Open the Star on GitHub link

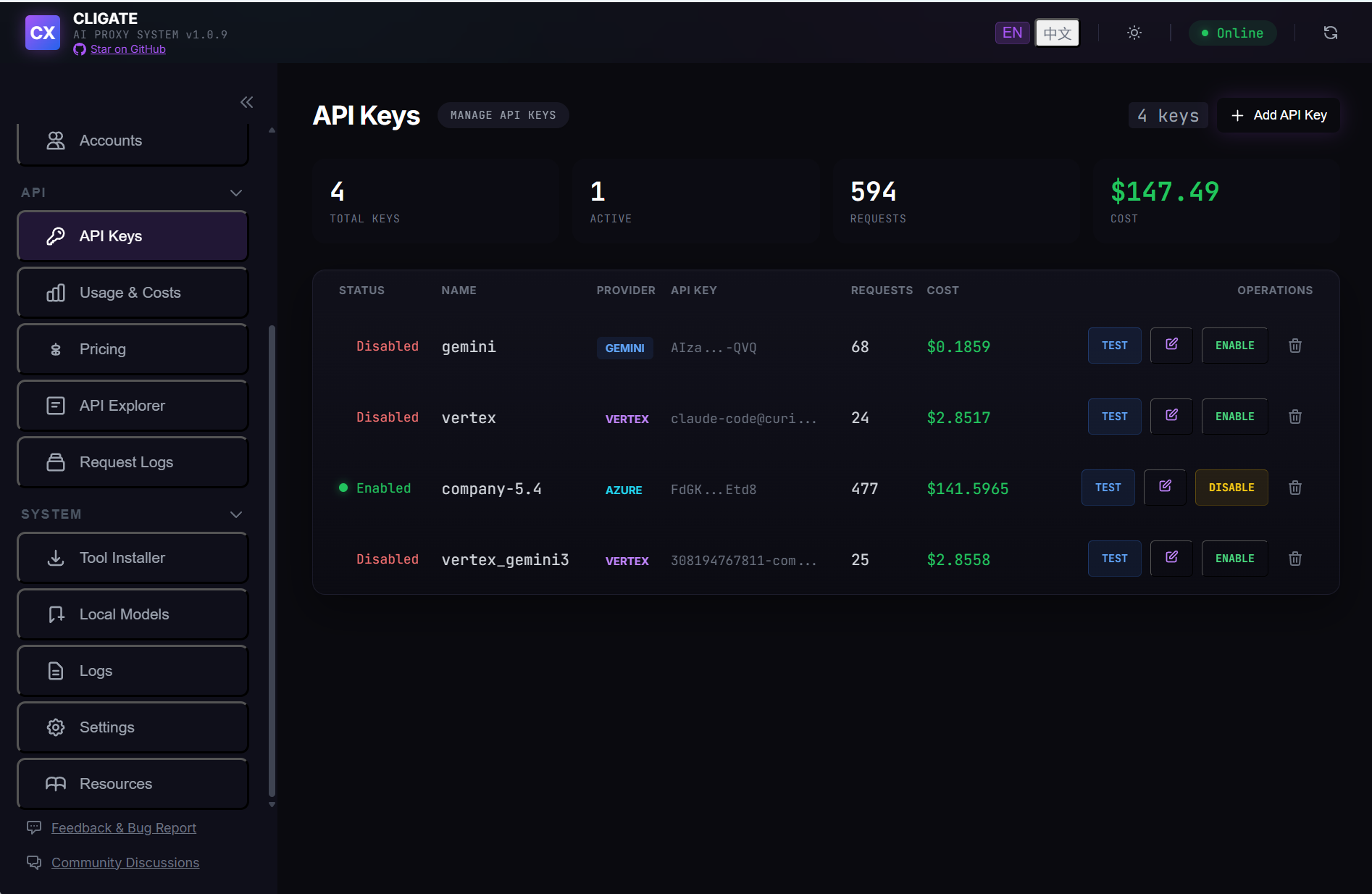coord(128,49)
